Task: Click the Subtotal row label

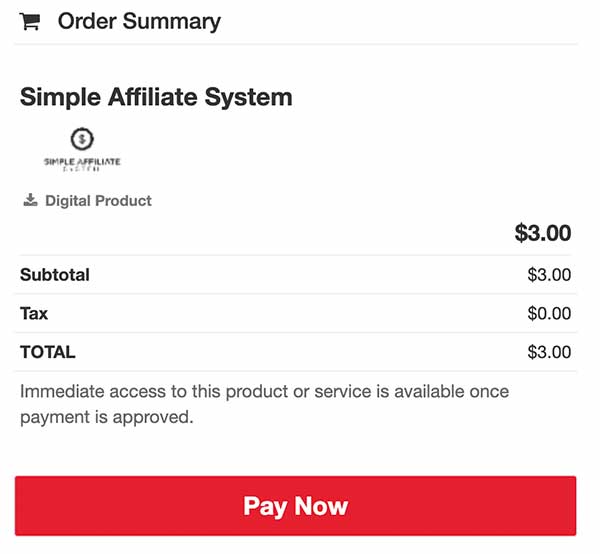Action: pos(55,275)
